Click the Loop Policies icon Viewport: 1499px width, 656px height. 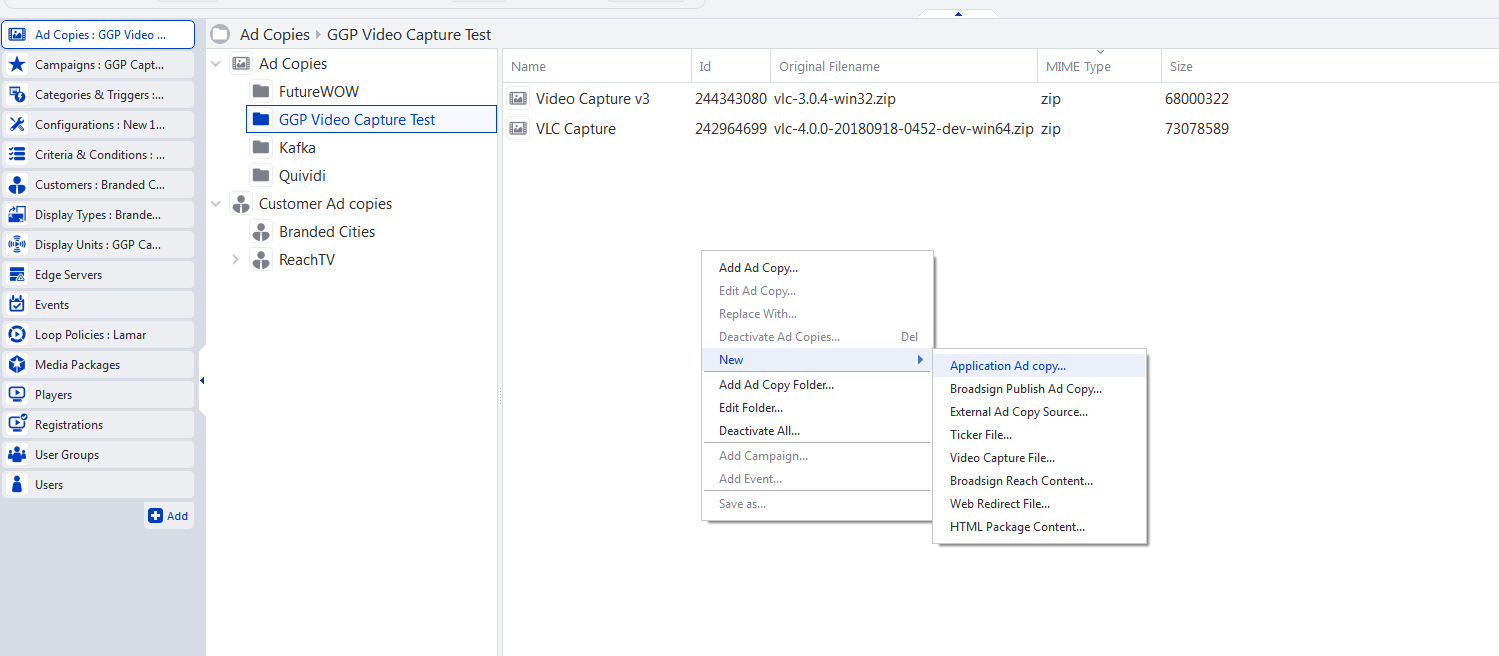[17, 335]
